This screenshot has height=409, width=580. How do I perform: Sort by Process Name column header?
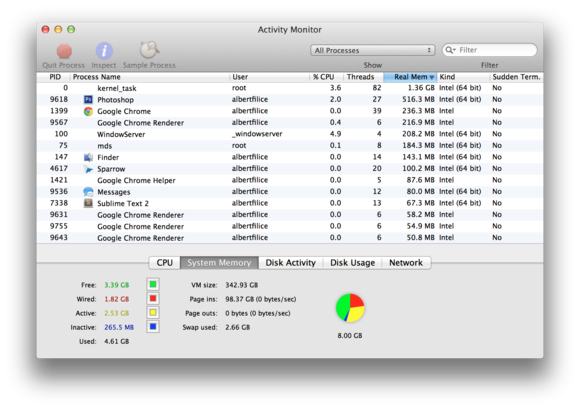[149, 77]
